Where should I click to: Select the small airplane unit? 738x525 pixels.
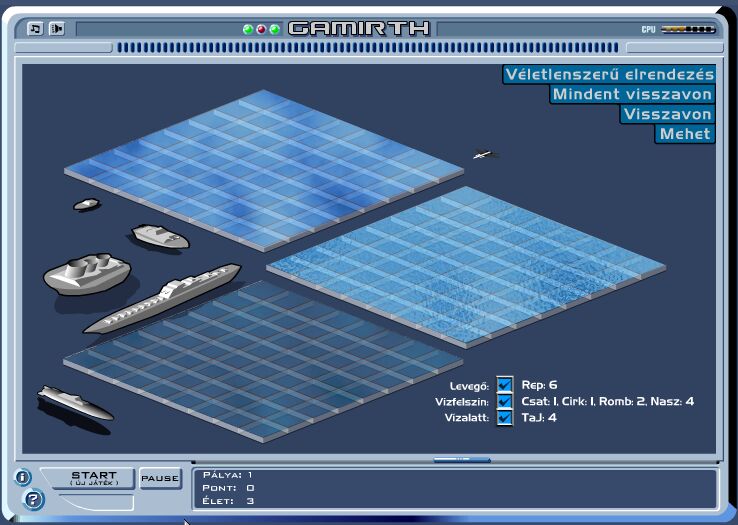(x=486, y=154)
